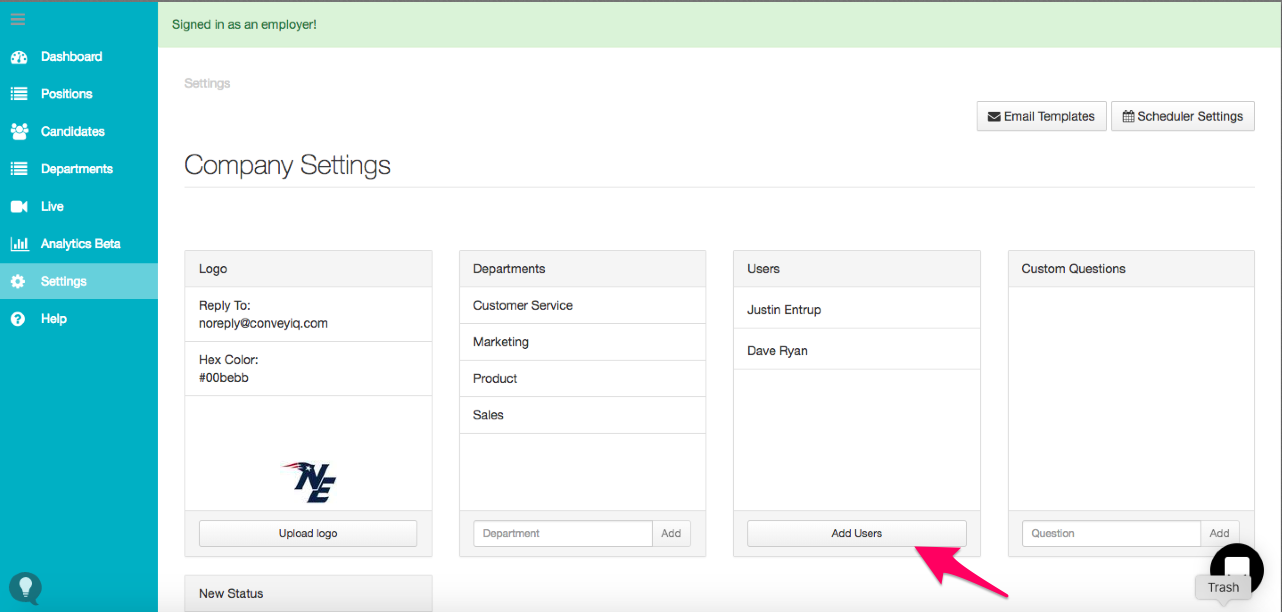Image resolution: width=1282 pixels, height=612 pixels.
Task: Select the Customer Service department row
Action: (523, 306)
